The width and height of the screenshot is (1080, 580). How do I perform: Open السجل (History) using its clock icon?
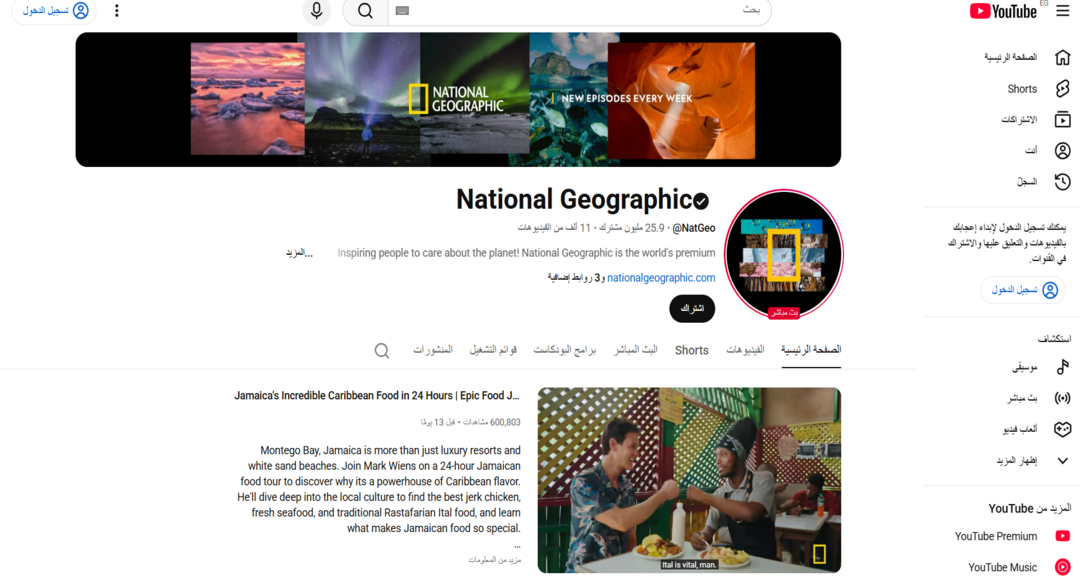tap(1062, 181)
